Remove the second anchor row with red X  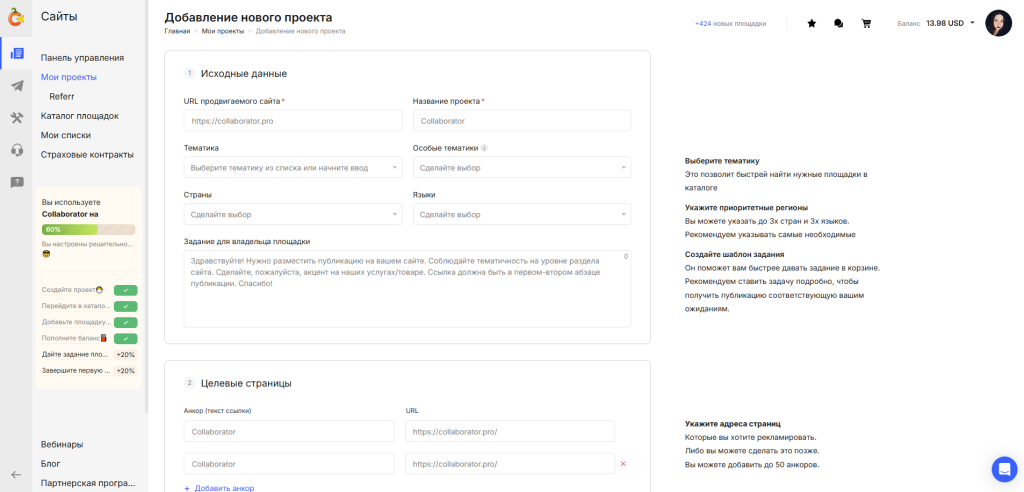coord(623,464)
